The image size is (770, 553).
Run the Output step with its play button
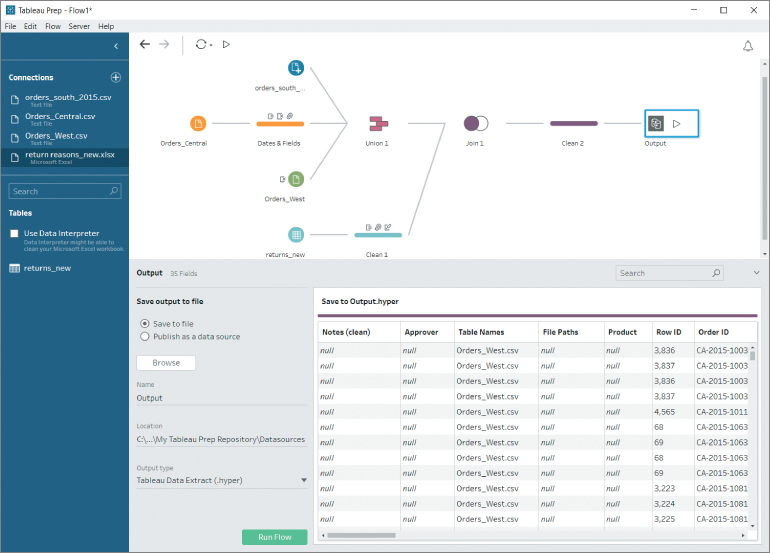677,124
